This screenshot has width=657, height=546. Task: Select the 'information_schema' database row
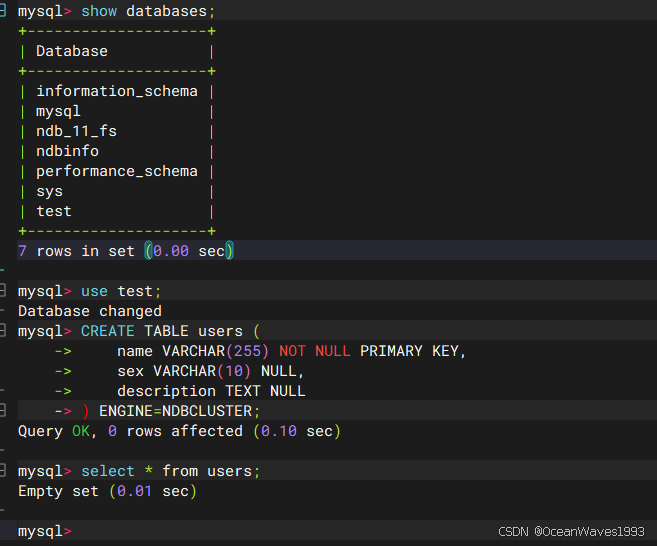point(116,91)
